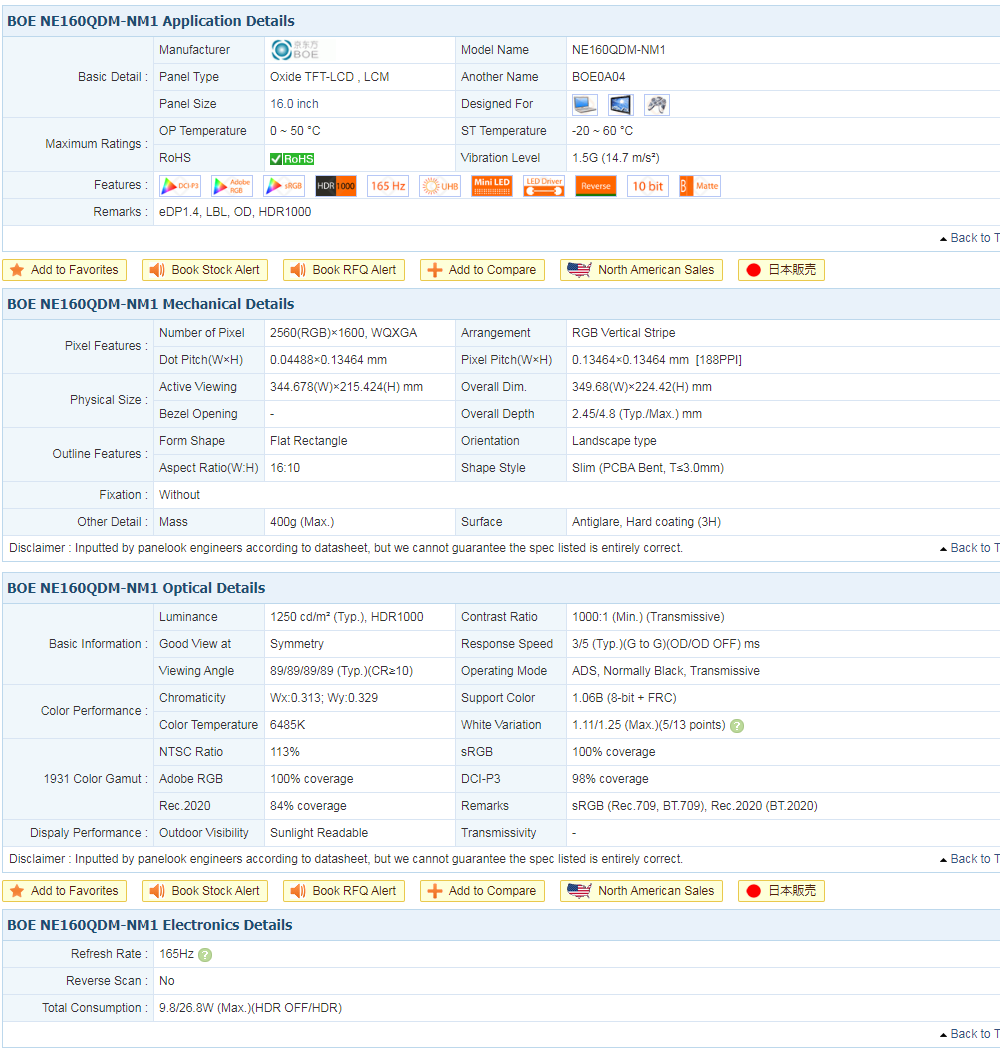The width and height of the screenshot is (1000, 1049).
Task: Click 'Oxide TFT-LCD , LCM' panel type
Action: pos(330,77)
